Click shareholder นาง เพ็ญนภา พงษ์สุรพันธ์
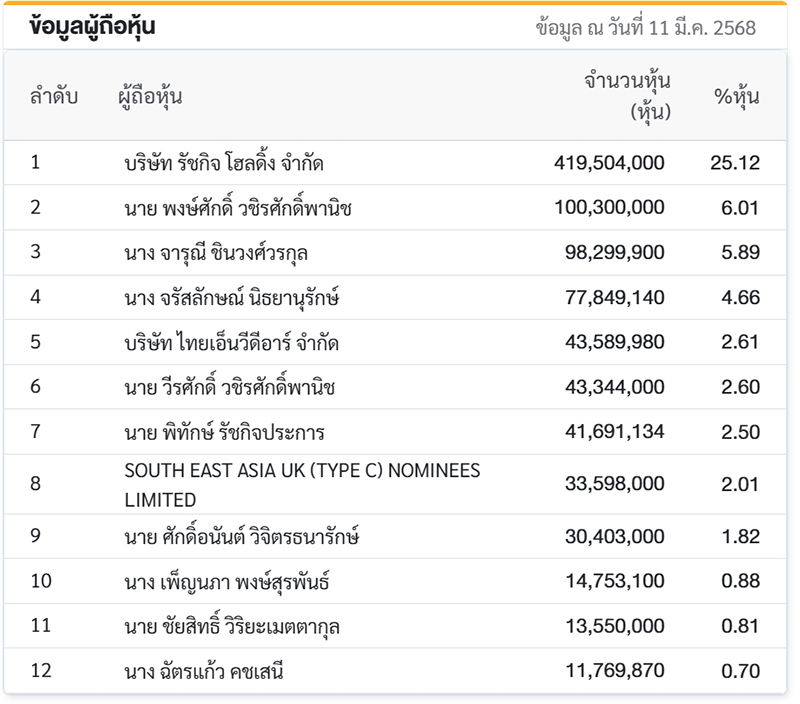This screenshot has height=704, width=800. [x=227, y=582]
